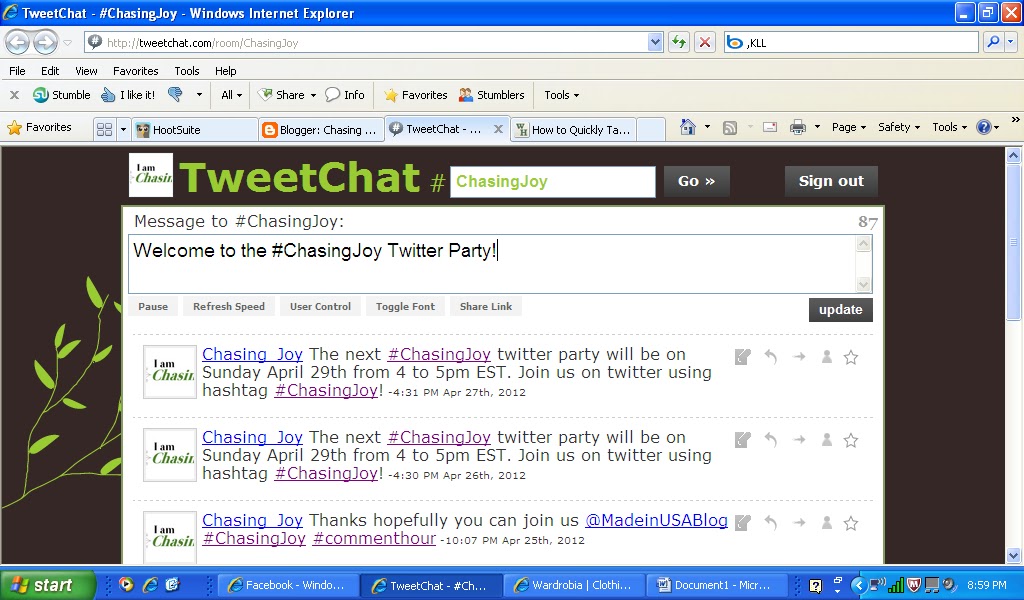Switch to the HootSuite tab
The height and width of the screenshot is (600, 1024).
[x=195, y=129]
